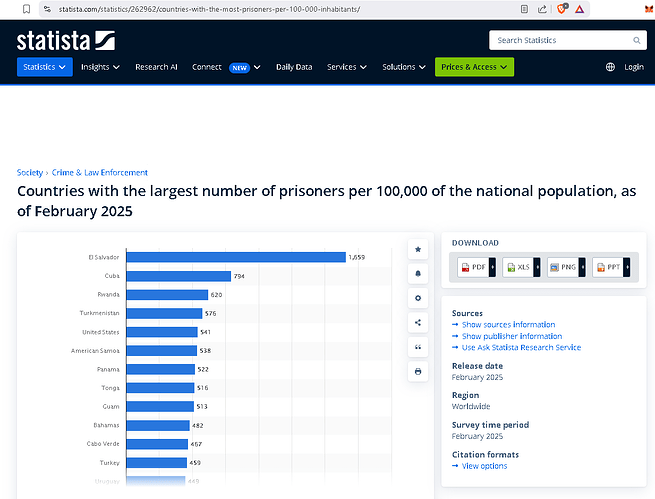Click the Search Statistics input field
Image resolution: width=655 pixels, height=499 pixels.
point(558,40)
